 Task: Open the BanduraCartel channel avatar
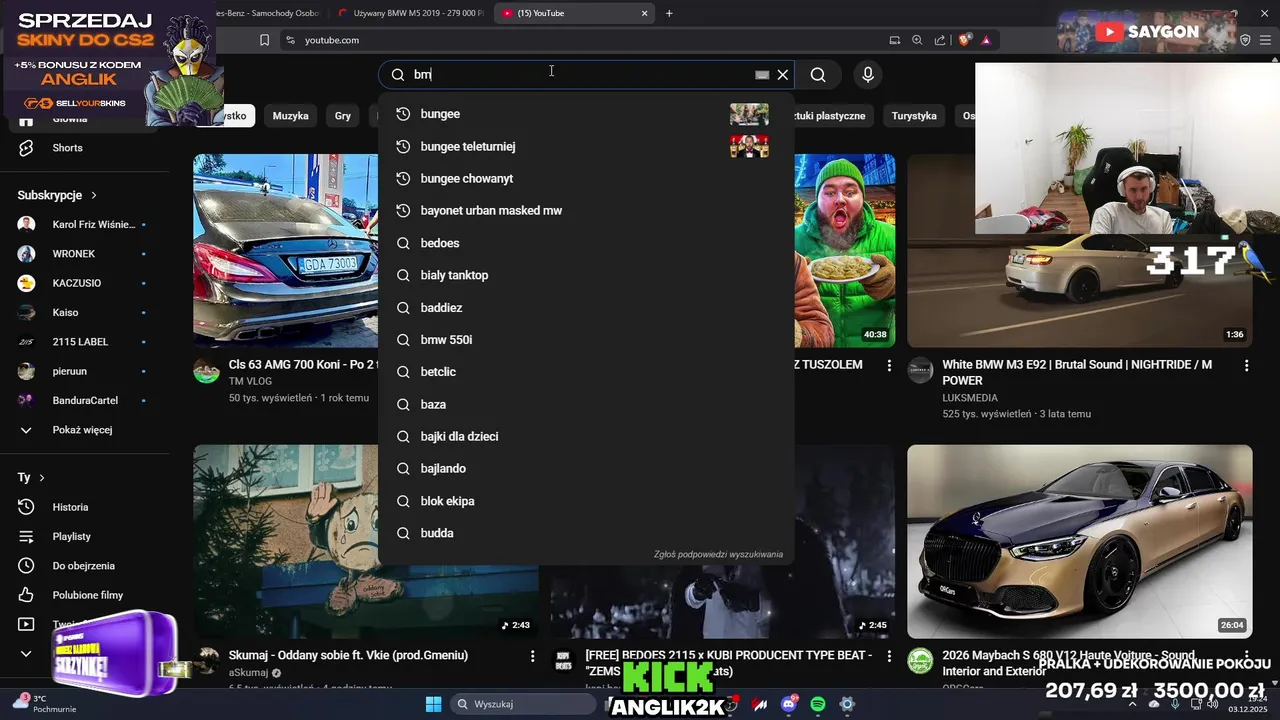(x=27, y=400)
